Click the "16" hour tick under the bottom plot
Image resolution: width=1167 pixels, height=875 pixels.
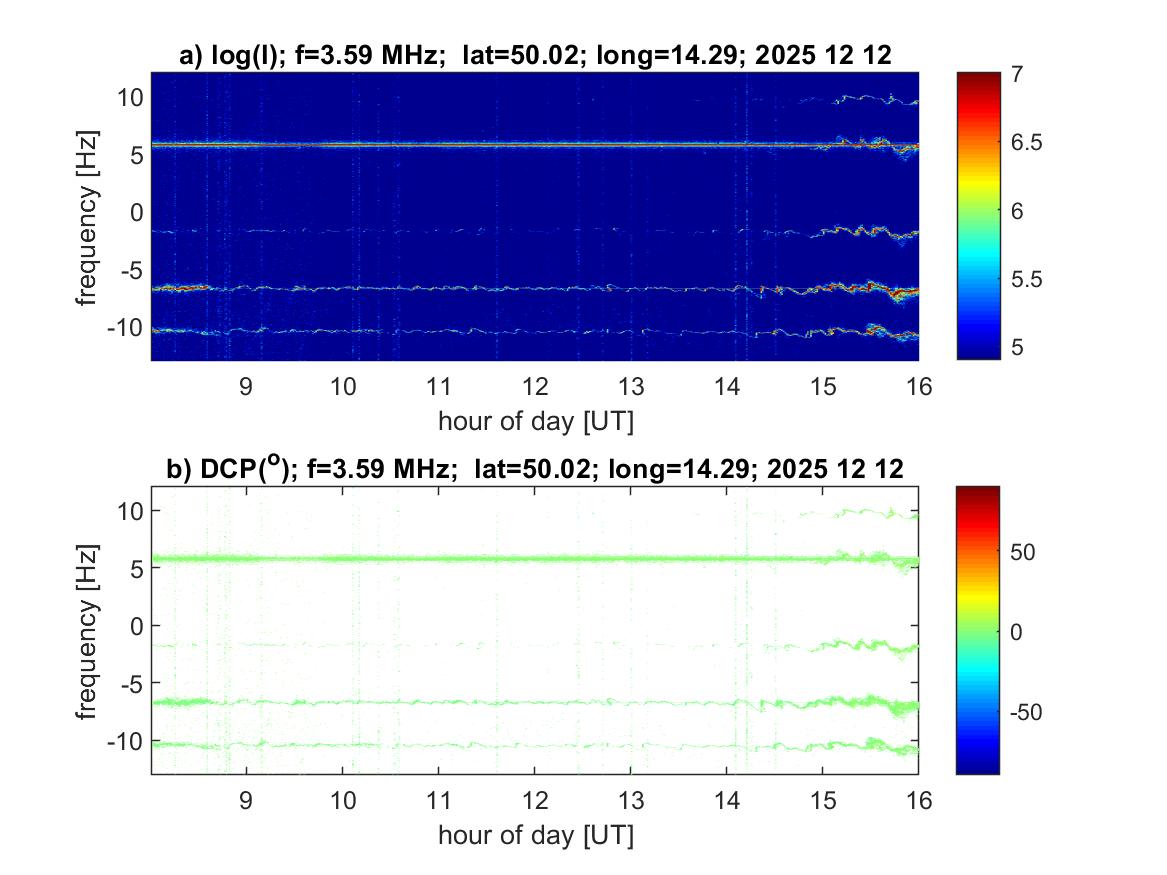point(918,801)
